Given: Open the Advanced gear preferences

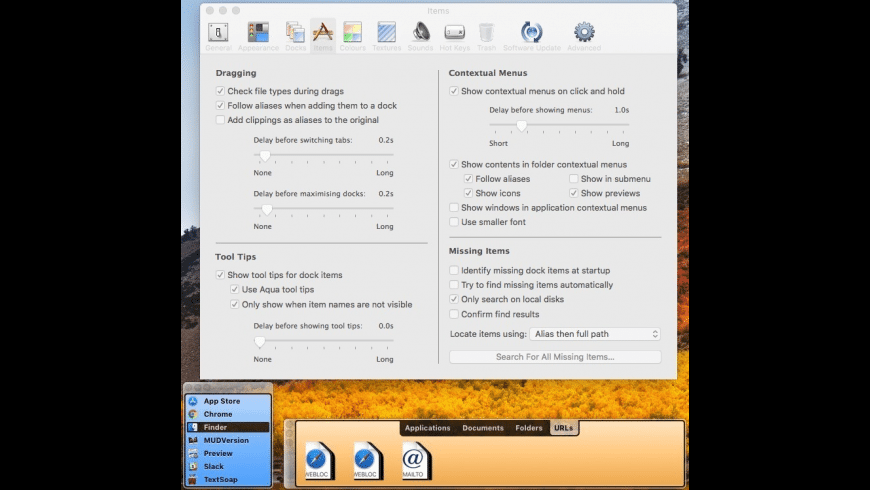Looking at the screenshot, I should (x=584, y=34).
